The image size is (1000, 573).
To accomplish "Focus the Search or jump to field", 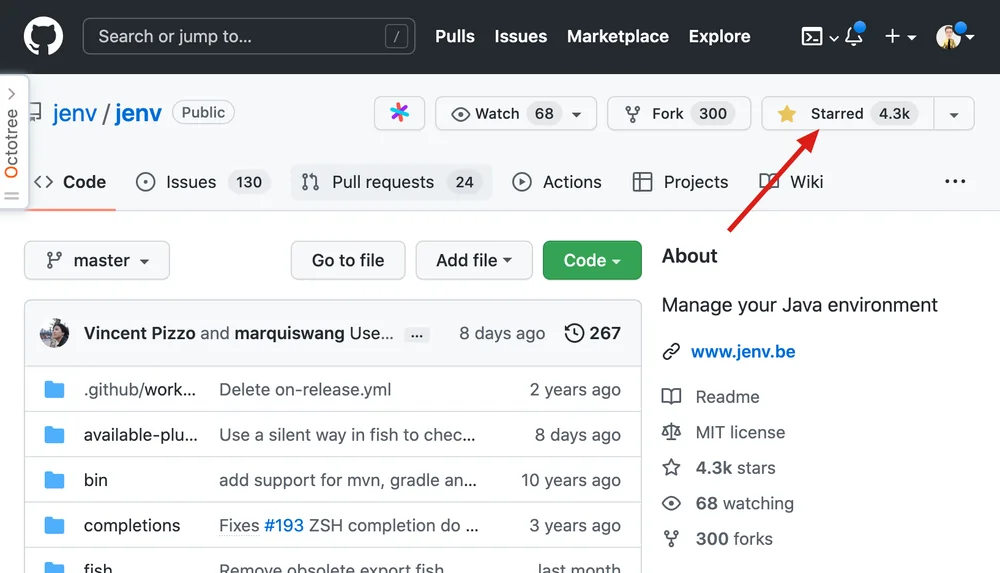I will pos(249,36).
